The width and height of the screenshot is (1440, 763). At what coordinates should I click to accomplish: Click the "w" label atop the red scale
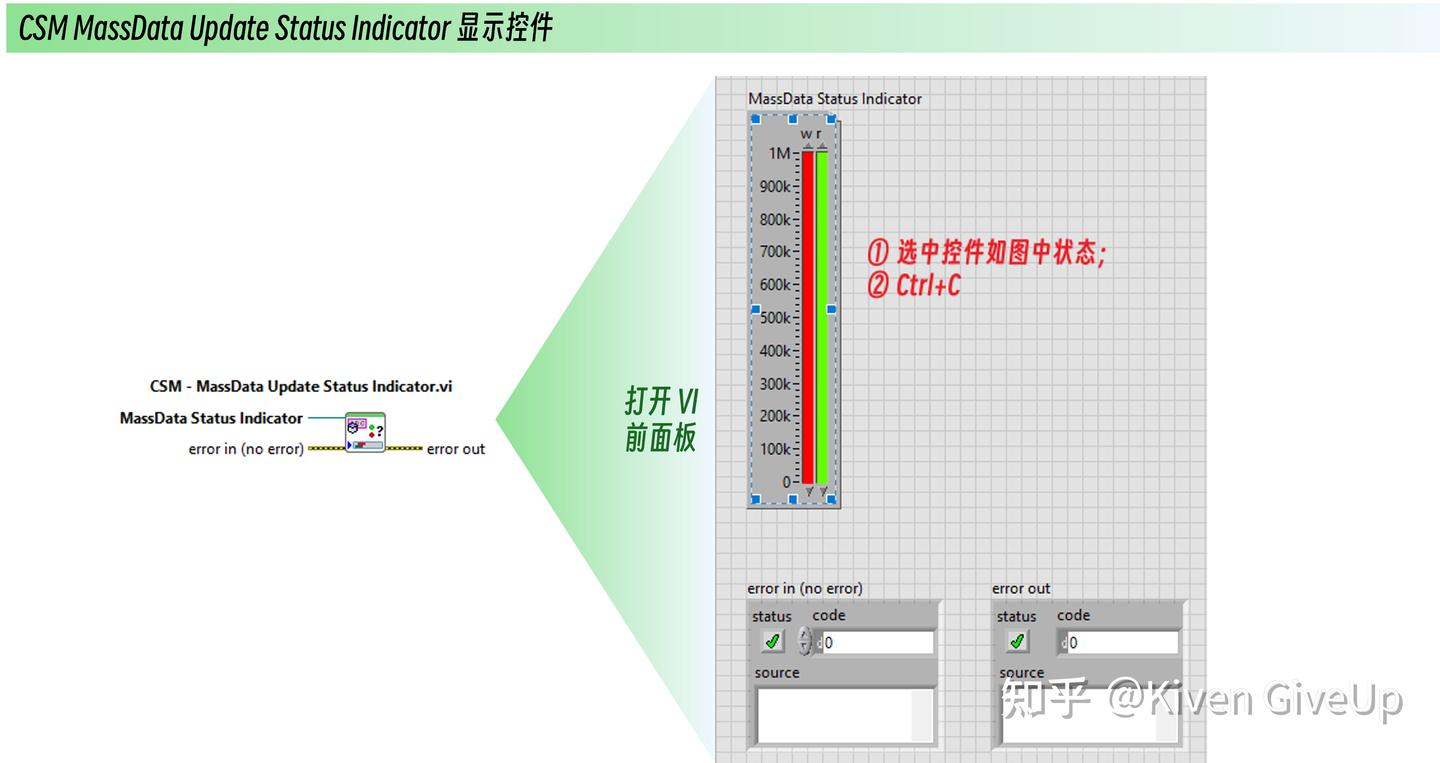pyautogui.click(x=805, y=133)
